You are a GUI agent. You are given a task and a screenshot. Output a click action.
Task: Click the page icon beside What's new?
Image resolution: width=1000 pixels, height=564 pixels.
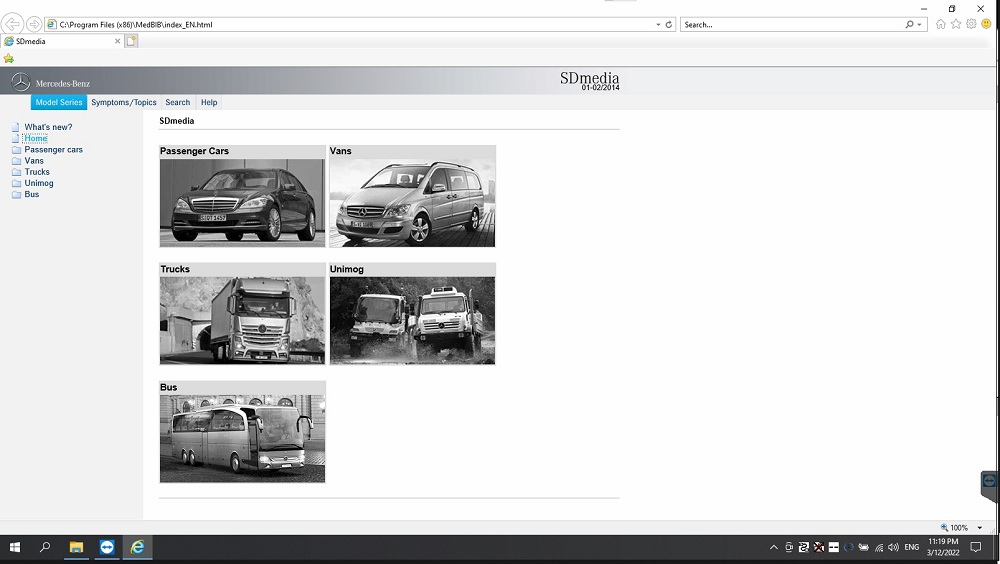(16, 127)
